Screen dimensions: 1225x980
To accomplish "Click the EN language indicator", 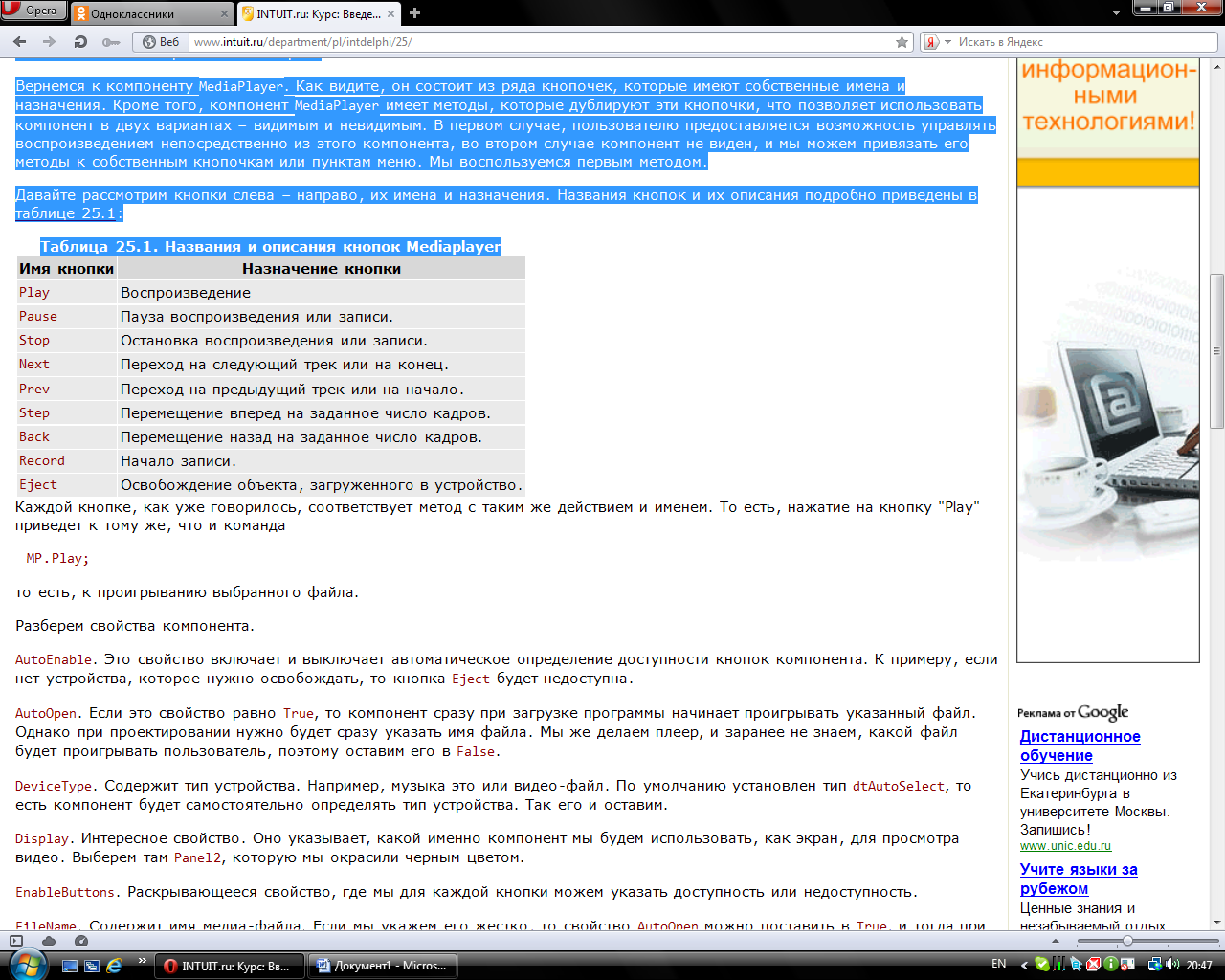I will coord(999,965).
